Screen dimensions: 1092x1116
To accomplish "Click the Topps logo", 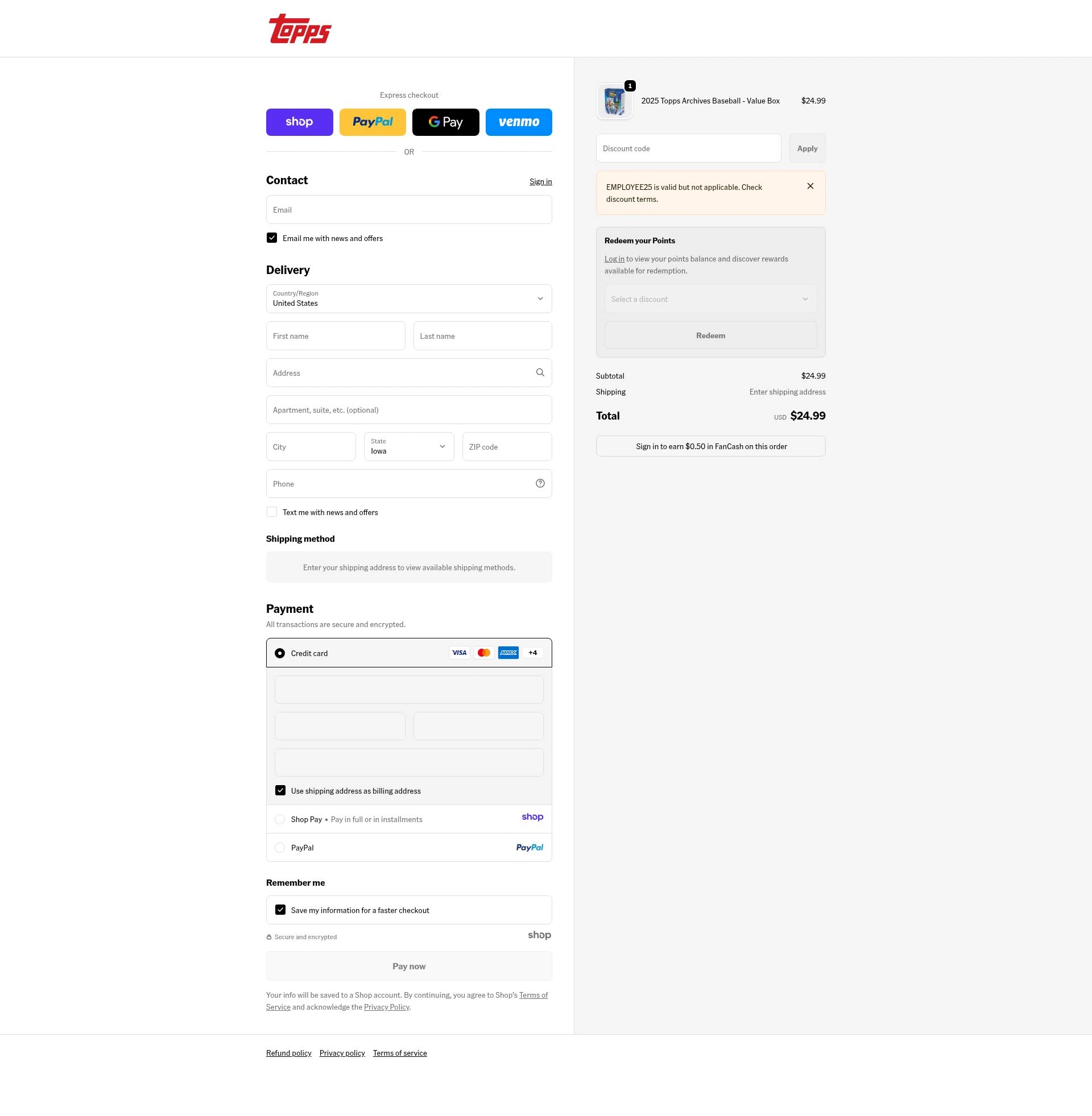I will (300, 28).
